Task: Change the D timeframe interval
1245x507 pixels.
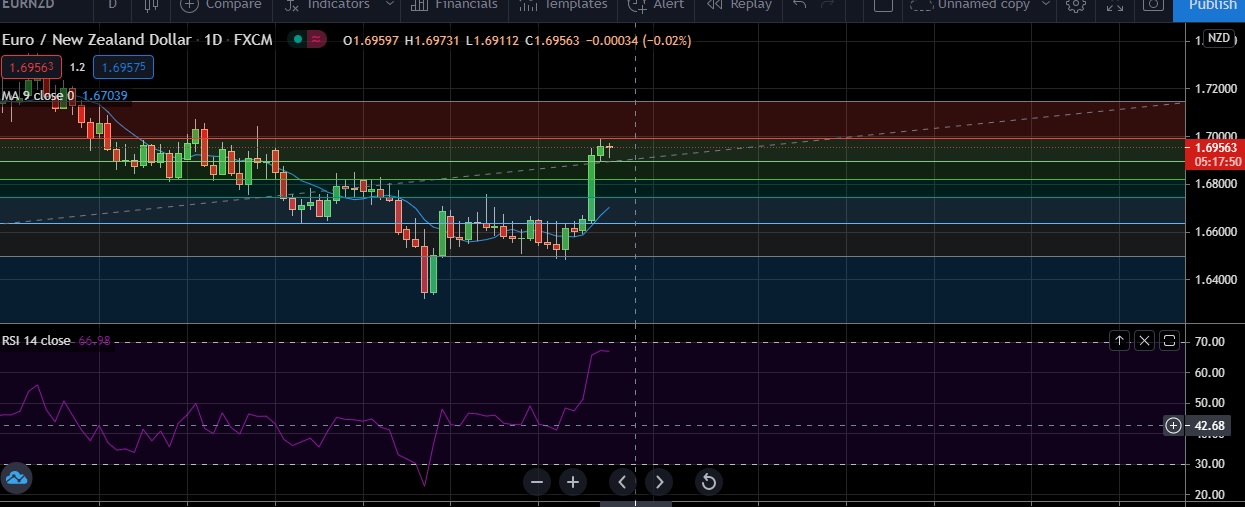Action: click(112, 5)
